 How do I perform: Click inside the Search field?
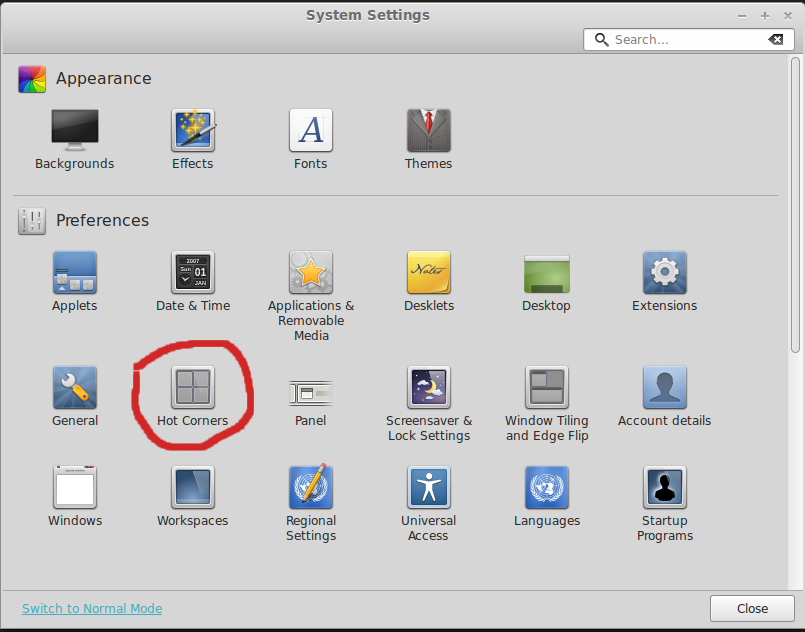coord(688,39)
